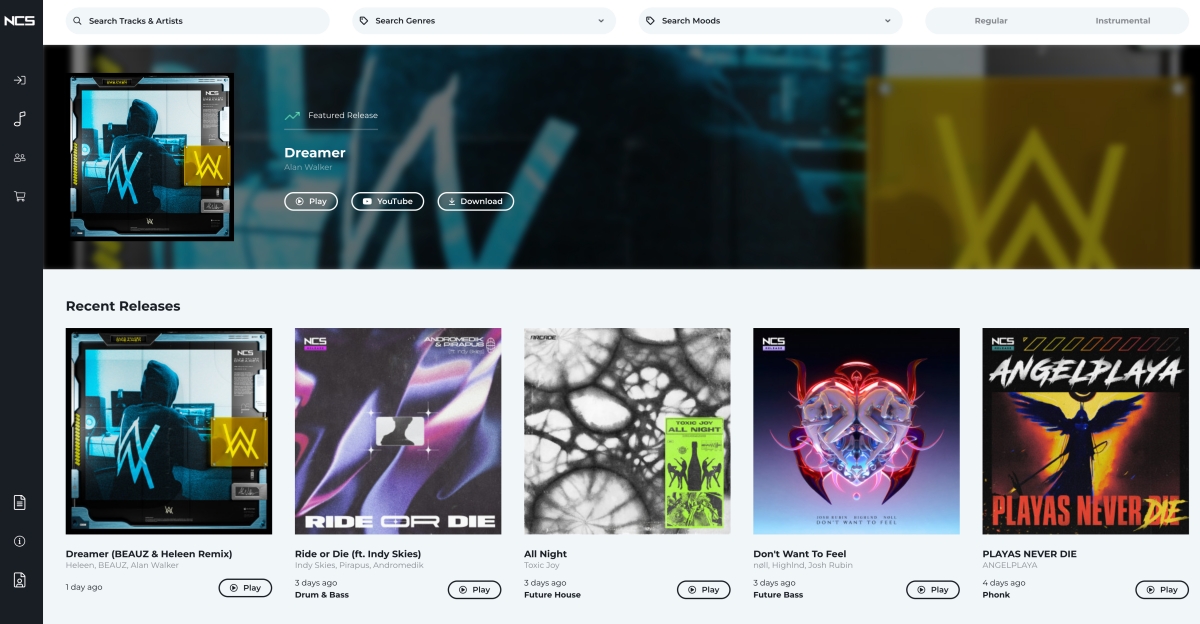This screenshot has height=624, width=1200.
Task: Play the featured Dreamer release
Action: click(x=310, y=201)
